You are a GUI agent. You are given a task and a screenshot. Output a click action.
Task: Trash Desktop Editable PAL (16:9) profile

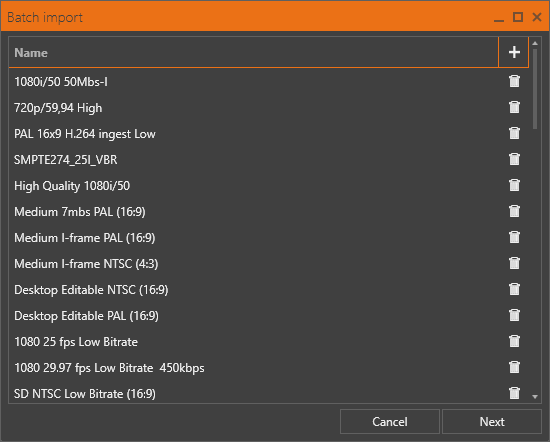click(x=514, y=315)
